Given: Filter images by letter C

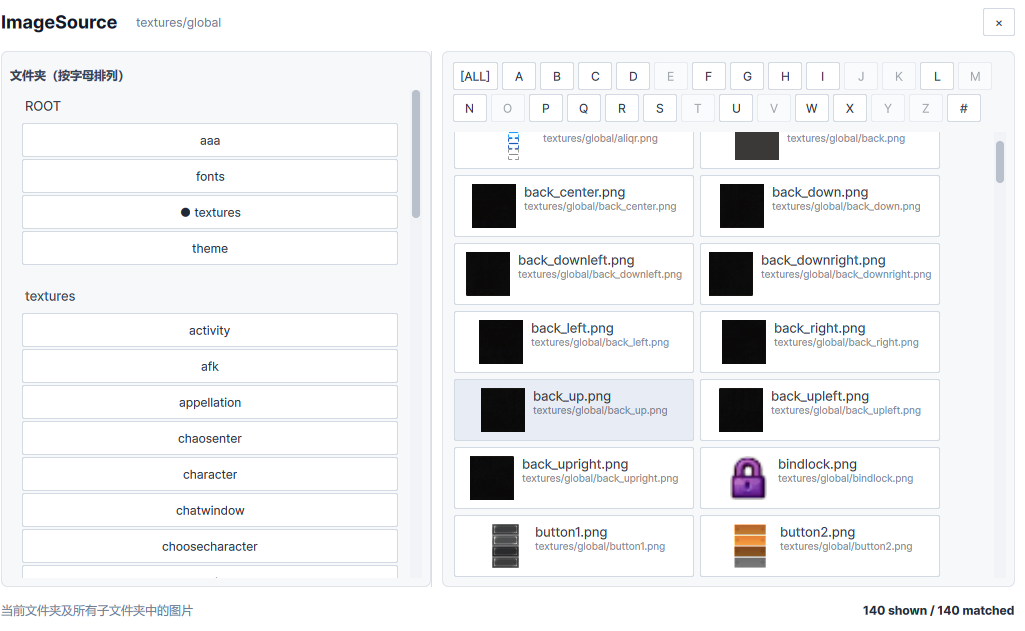Looking at the screenshot, I should coord(595,77).
